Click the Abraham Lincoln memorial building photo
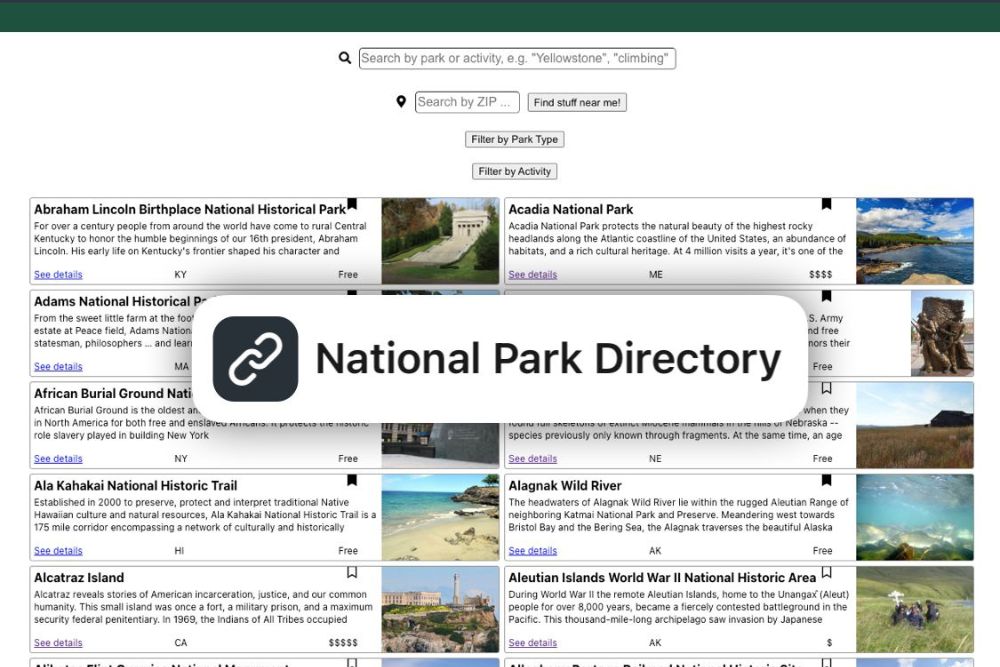 (440, 241)
